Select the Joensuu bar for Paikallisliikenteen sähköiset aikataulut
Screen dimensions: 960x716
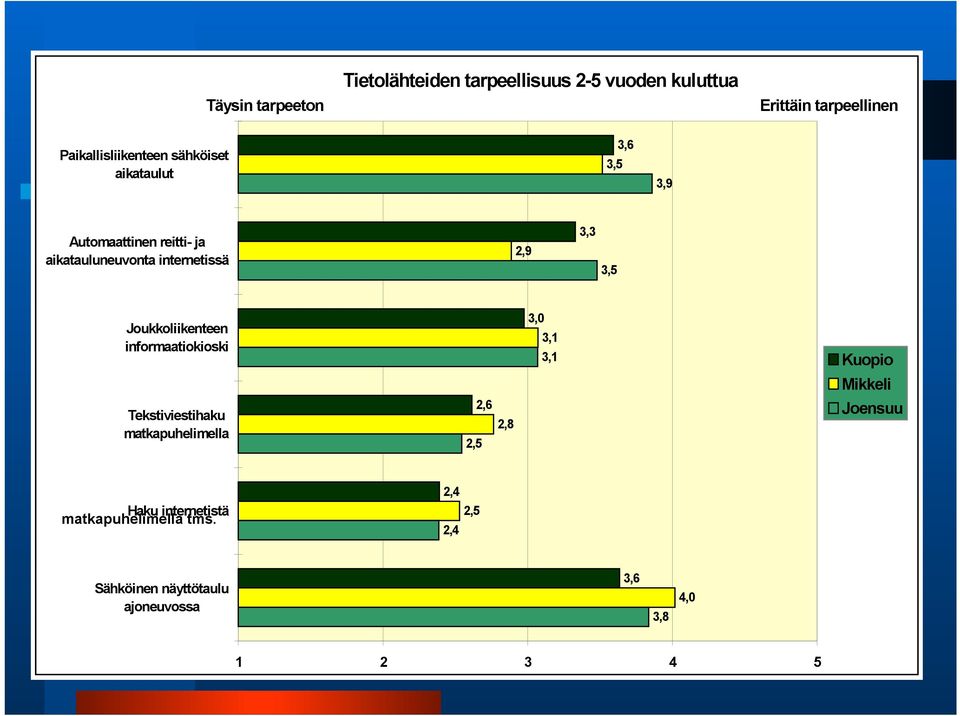coord(445,184)
